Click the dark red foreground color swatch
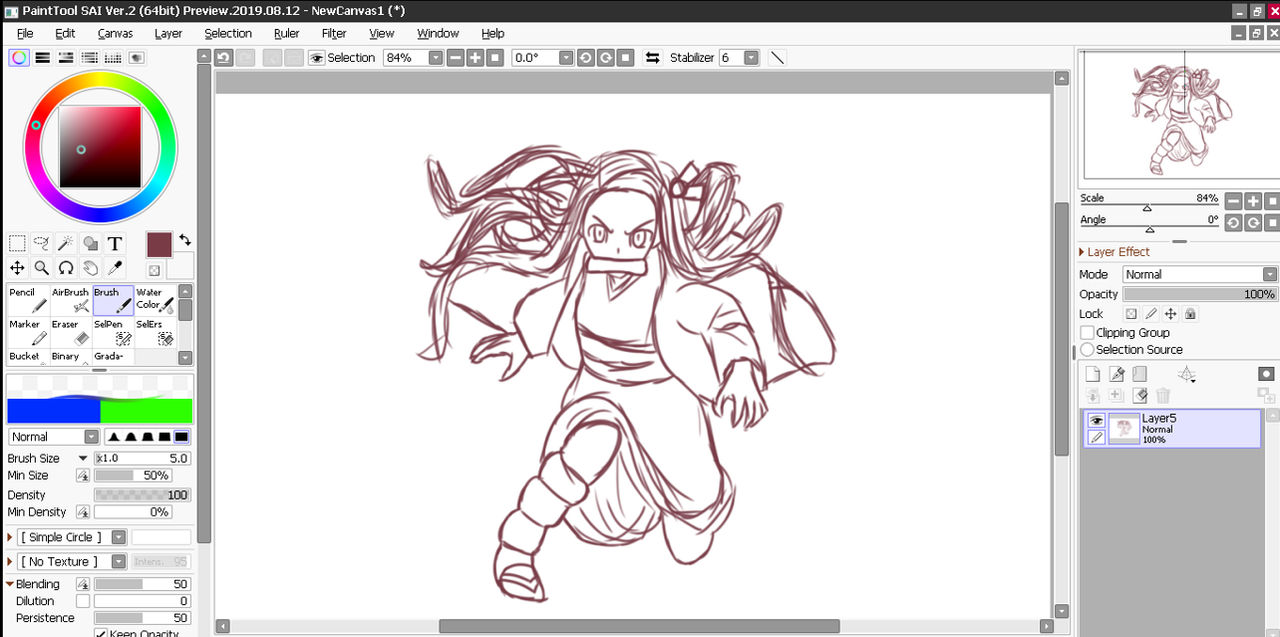 click(x=159, y=244)
